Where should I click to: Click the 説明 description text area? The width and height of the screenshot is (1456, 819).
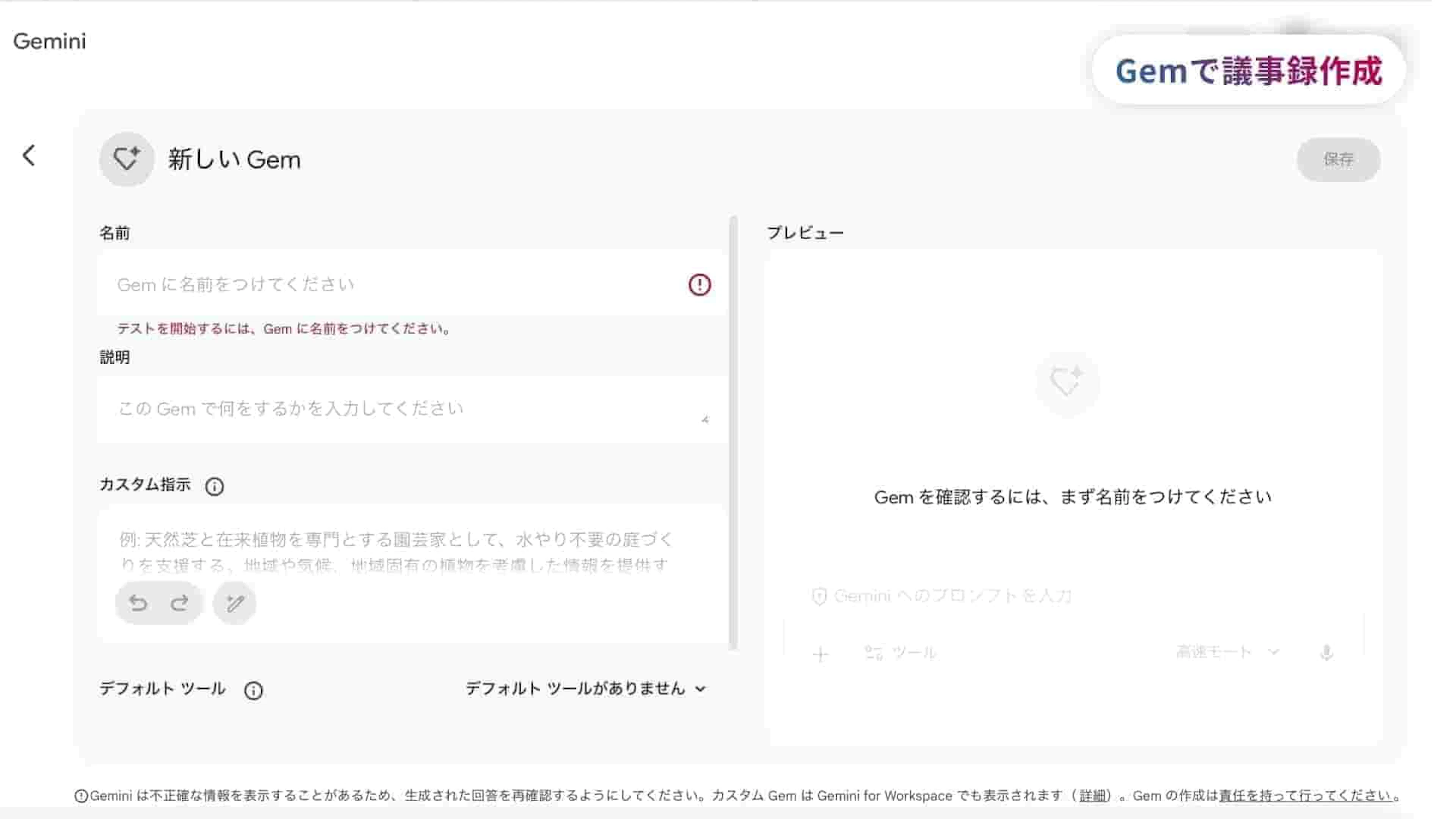click(395, 409)
